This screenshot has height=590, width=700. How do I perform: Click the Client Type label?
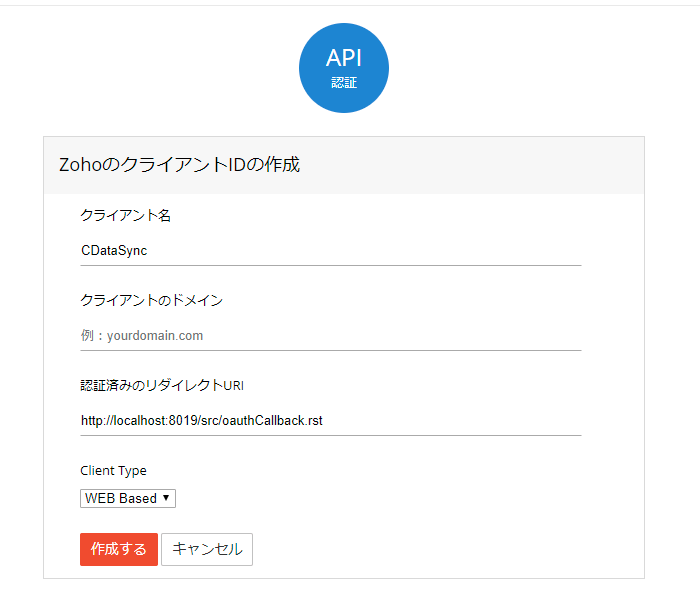pos(113,470)
